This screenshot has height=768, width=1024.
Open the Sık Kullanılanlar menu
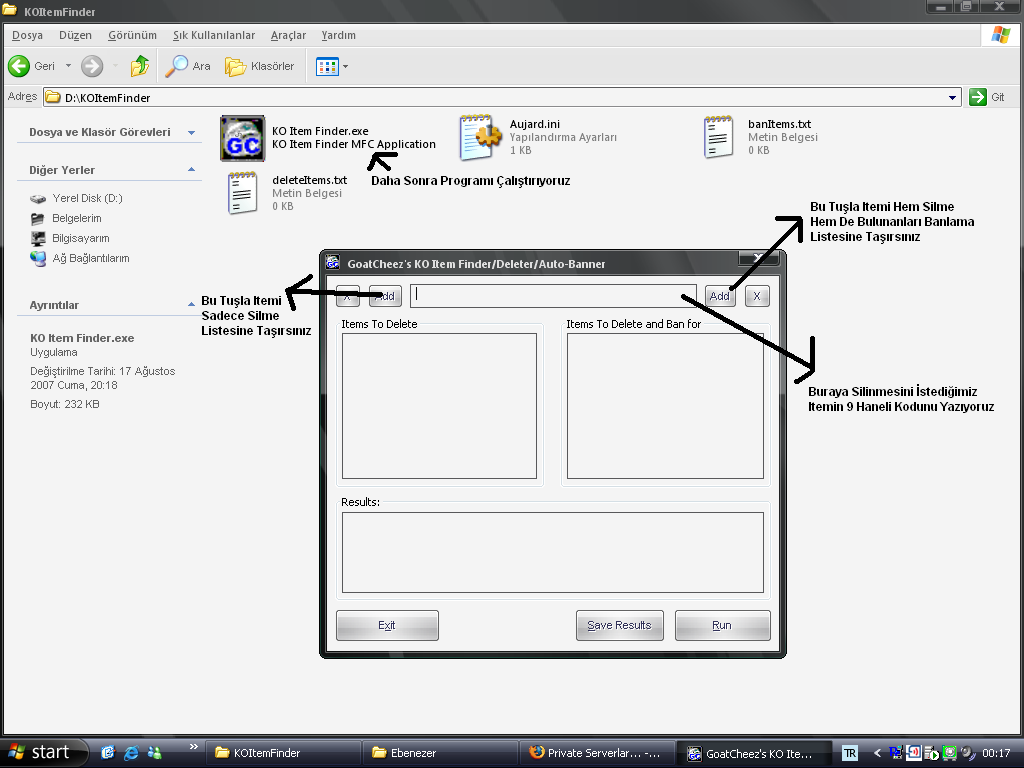214,35
